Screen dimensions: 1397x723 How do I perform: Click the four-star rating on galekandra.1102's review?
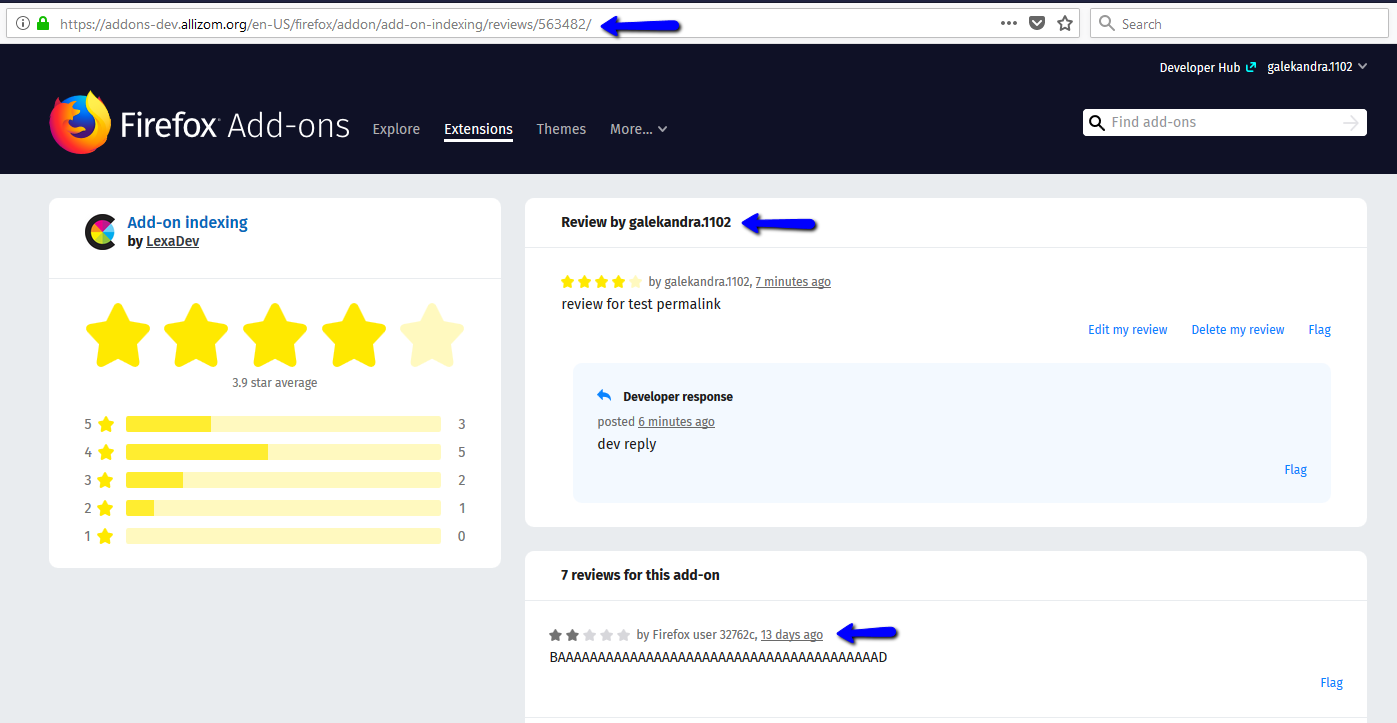click(602, 282)
